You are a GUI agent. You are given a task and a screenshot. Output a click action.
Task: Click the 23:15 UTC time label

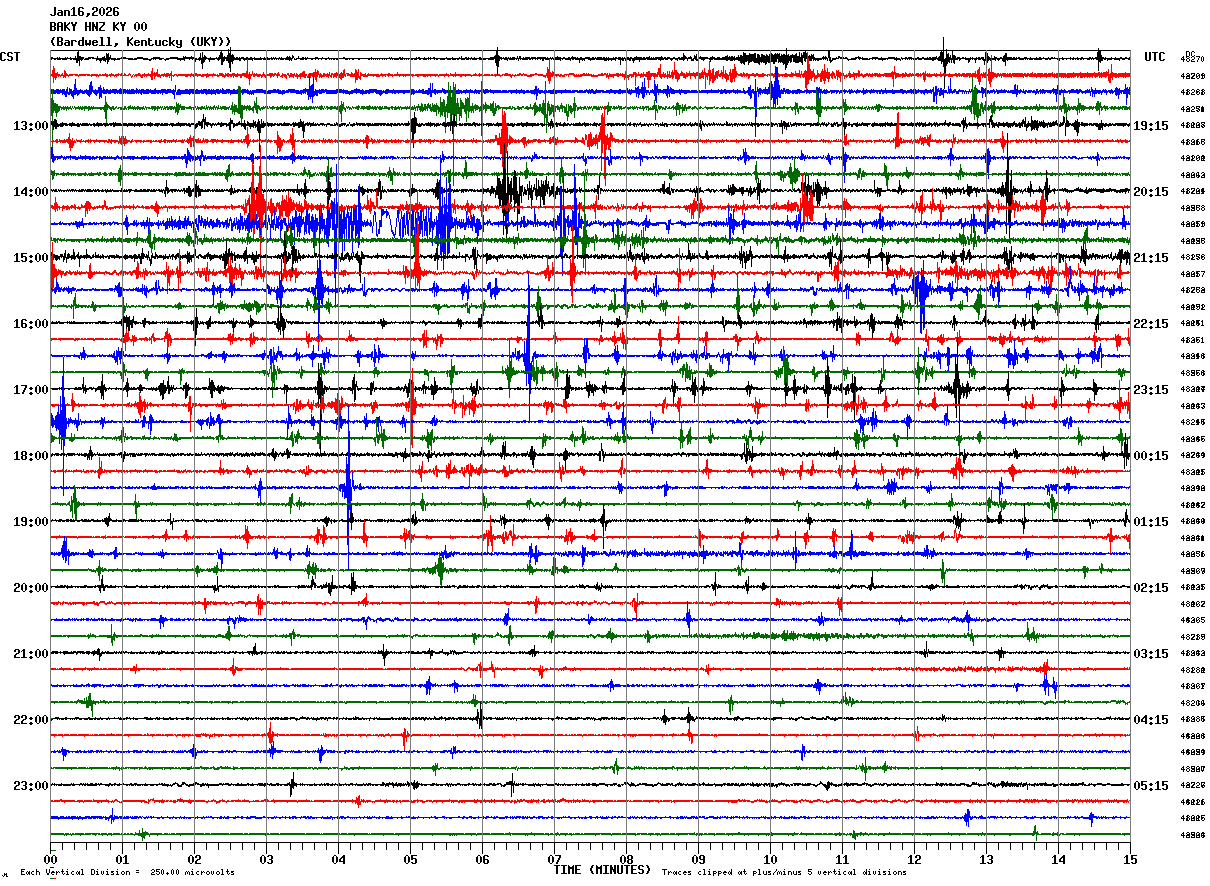click(1151, 390)
